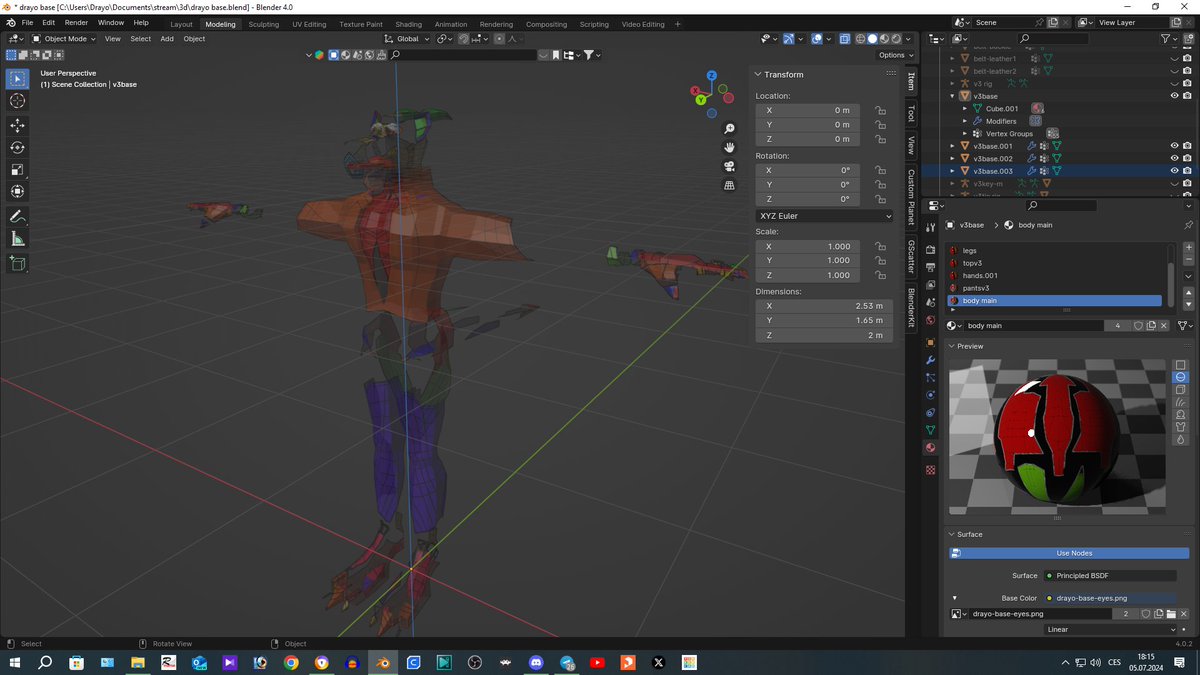Image resolution: width=1200 pixels, height=675 pixels.
Task: Open the Physics properties tab icon
Action: (x=931, y=395)
